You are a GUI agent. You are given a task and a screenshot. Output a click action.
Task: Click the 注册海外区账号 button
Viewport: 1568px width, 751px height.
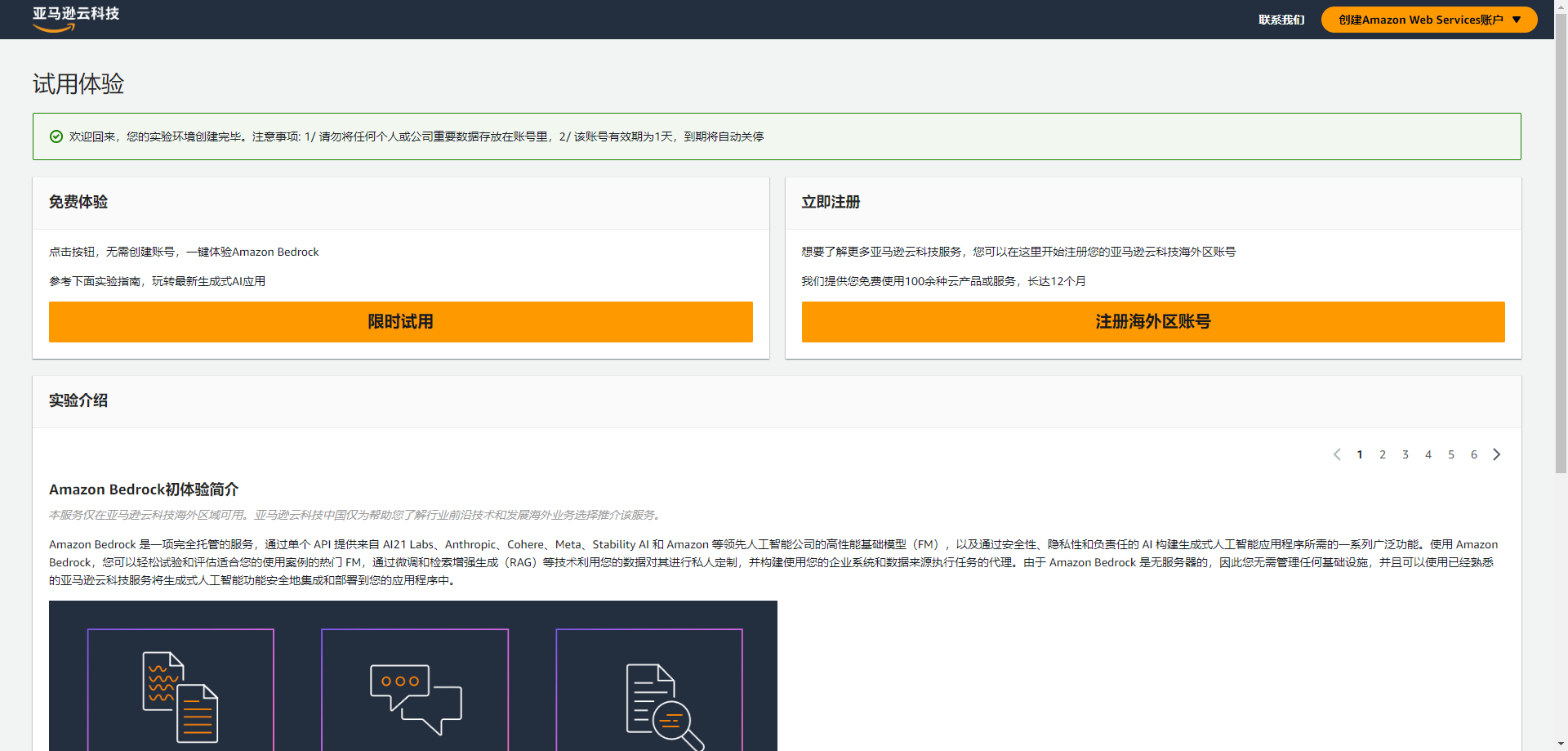point(1153,322)
